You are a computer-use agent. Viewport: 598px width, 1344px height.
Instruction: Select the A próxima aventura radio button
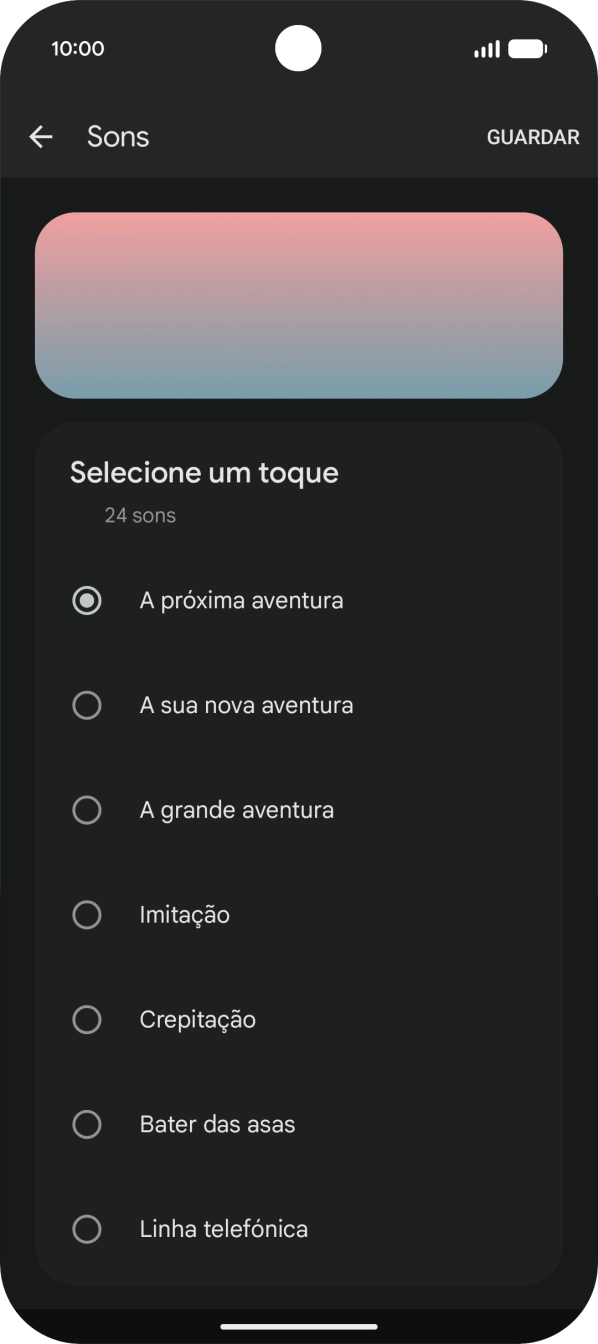click(87, 600)
